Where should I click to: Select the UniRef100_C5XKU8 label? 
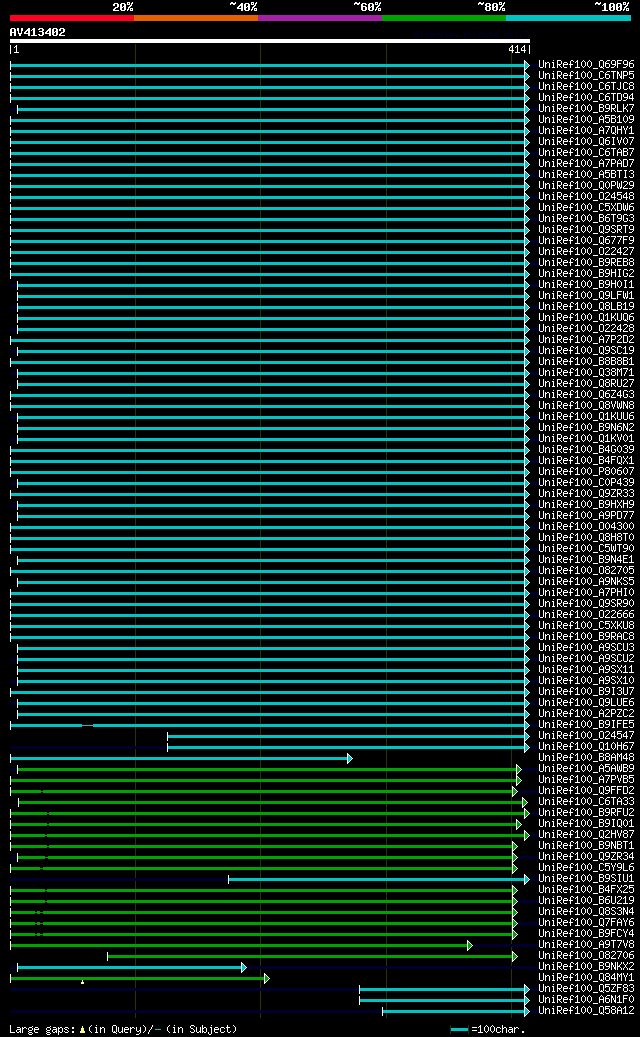tap(586, 625)
